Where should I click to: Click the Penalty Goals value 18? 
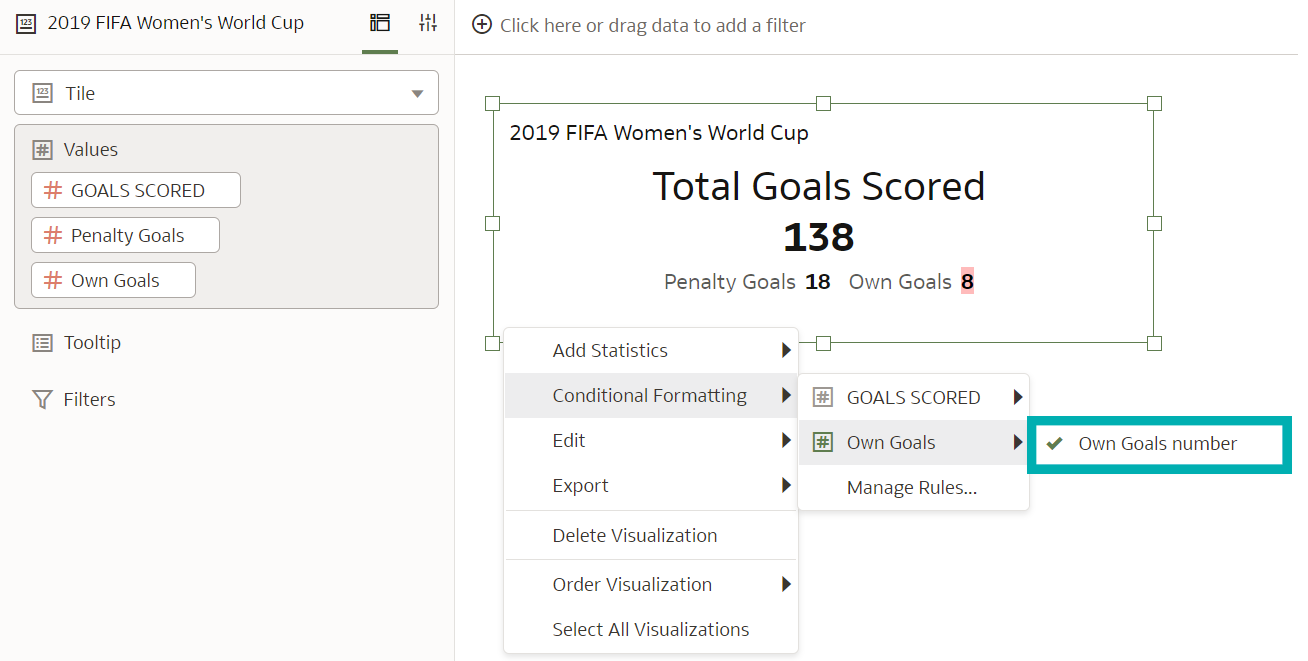818,282
